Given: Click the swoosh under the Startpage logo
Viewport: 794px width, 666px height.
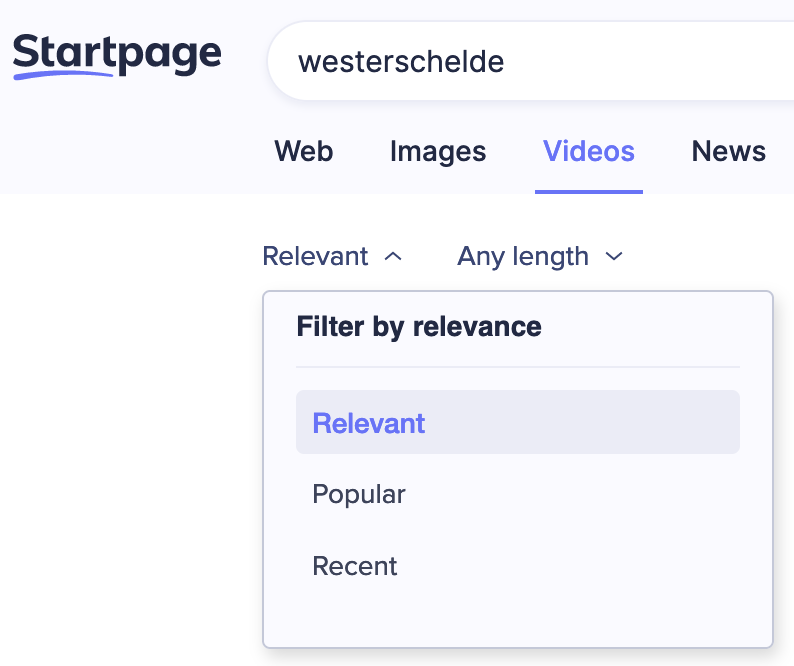Looking at the screenshot, I should [62, 75].
